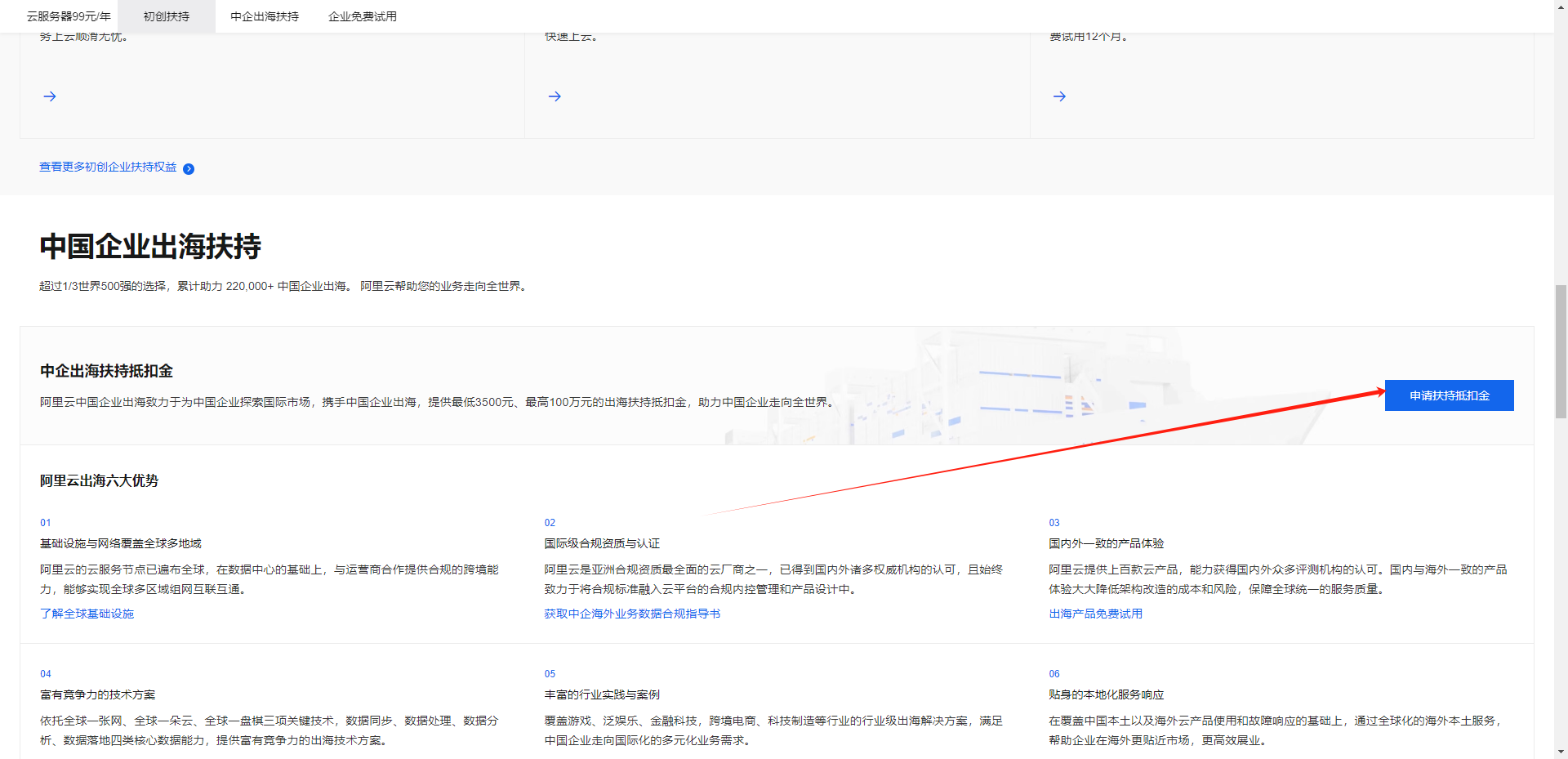Click 富有竞争力的技术方案 title

coord(97,694)
